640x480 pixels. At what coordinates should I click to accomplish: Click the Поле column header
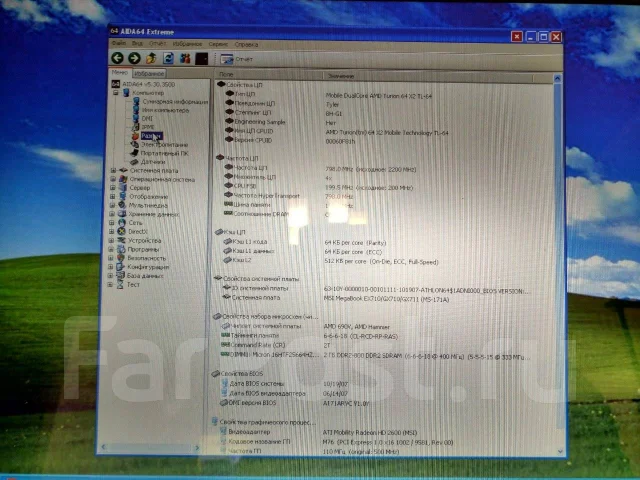click(x=270, y=75)
